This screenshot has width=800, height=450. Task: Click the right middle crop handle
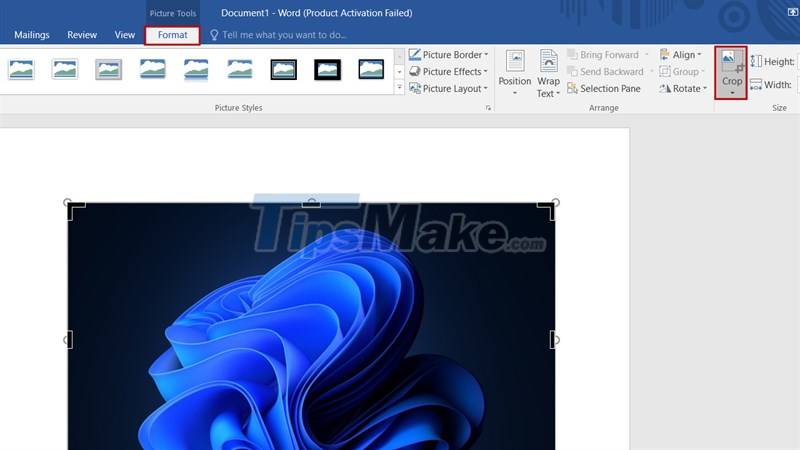coord(553,340)
